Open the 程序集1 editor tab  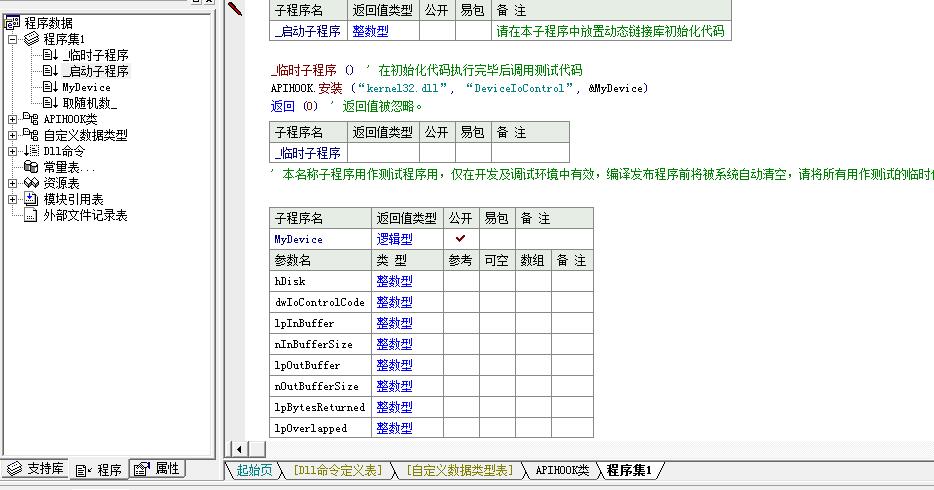click(x=629, y=470)
